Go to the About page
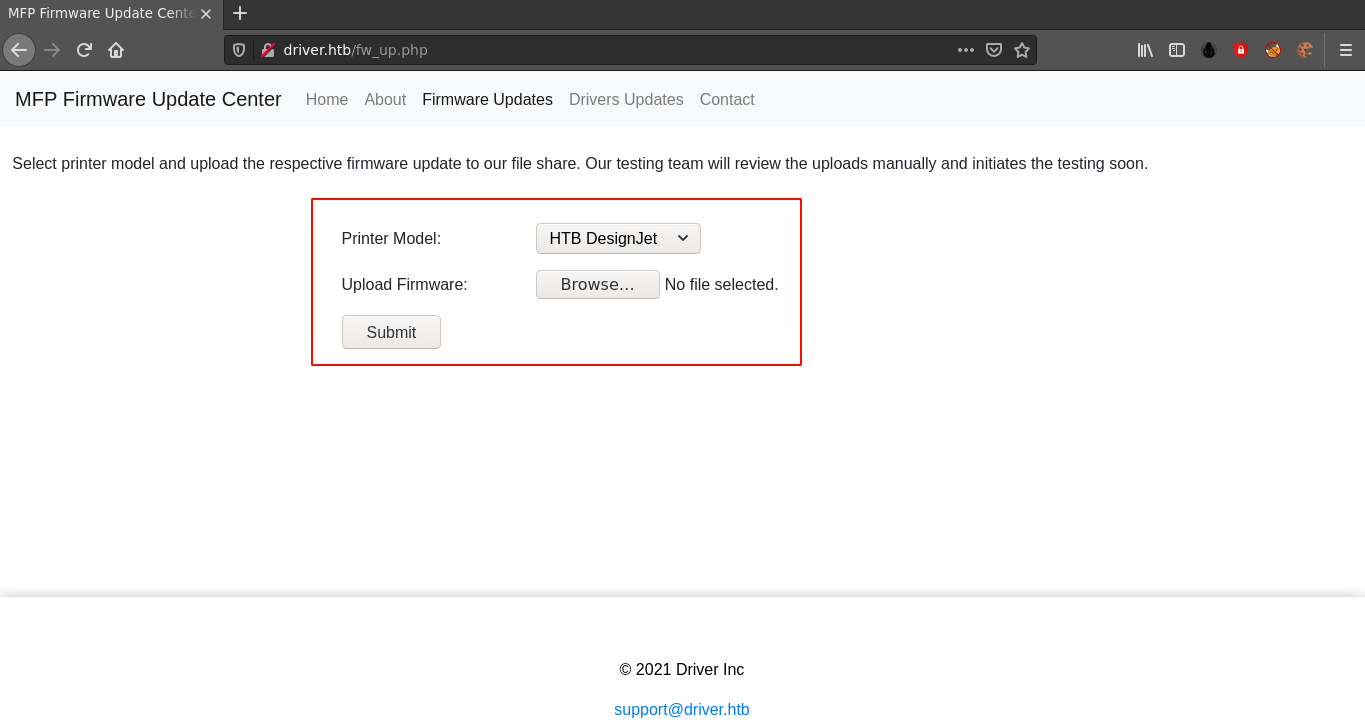 pos(385,100)
